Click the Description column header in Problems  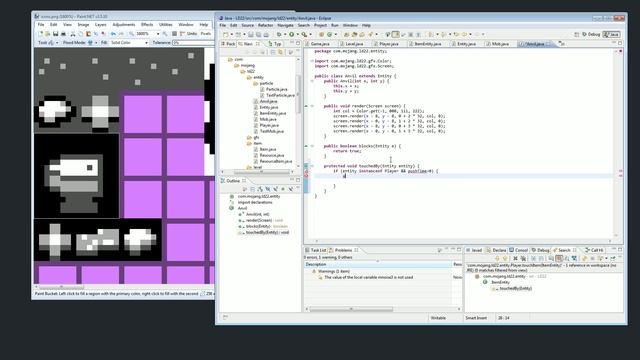tap(378, 264)
